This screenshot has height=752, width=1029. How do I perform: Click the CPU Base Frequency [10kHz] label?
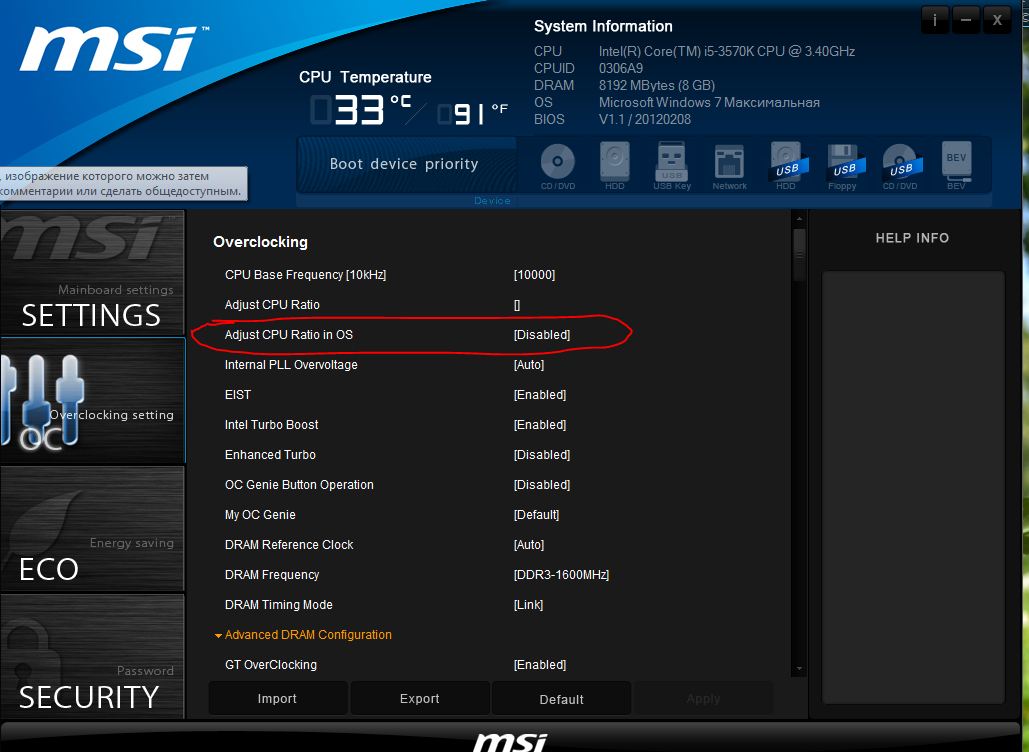click(305, 275)
